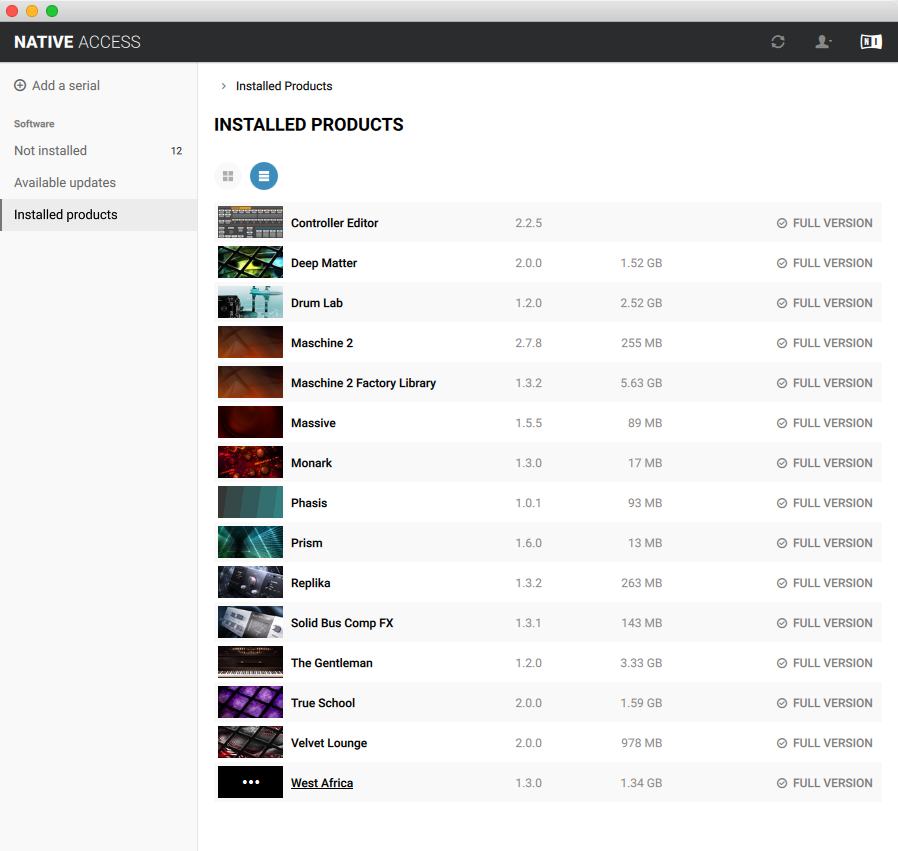Click the Installed Products breadcrumb

[x=284, y=86]
